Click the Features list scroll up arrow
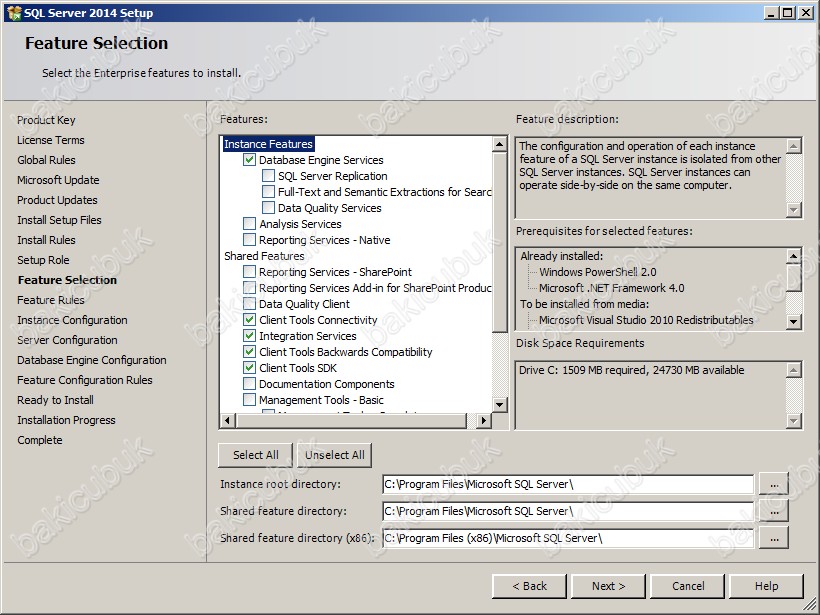 coord(499,144)
